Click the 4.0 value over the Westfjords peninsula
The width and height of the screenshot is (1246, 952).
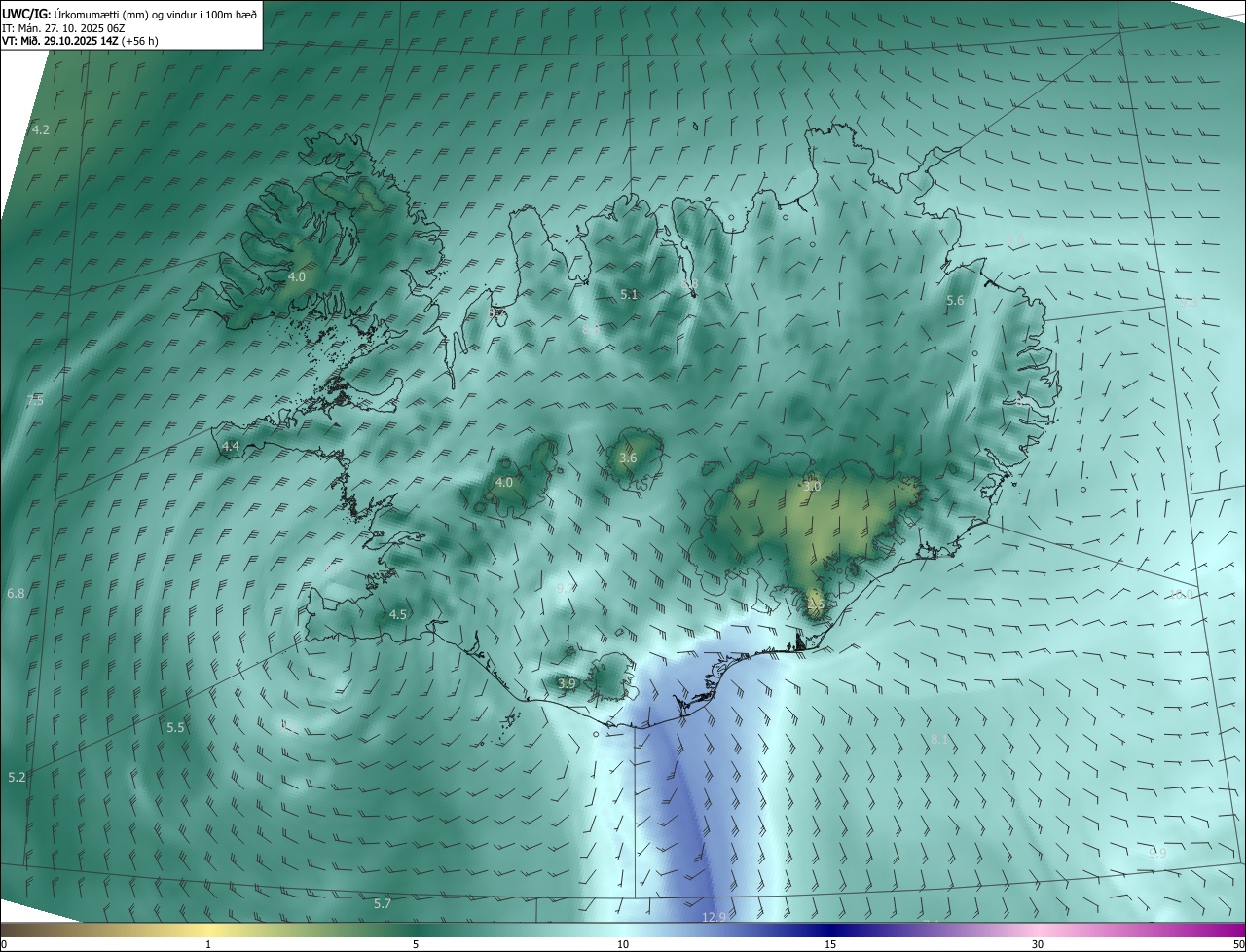point(296,277)
